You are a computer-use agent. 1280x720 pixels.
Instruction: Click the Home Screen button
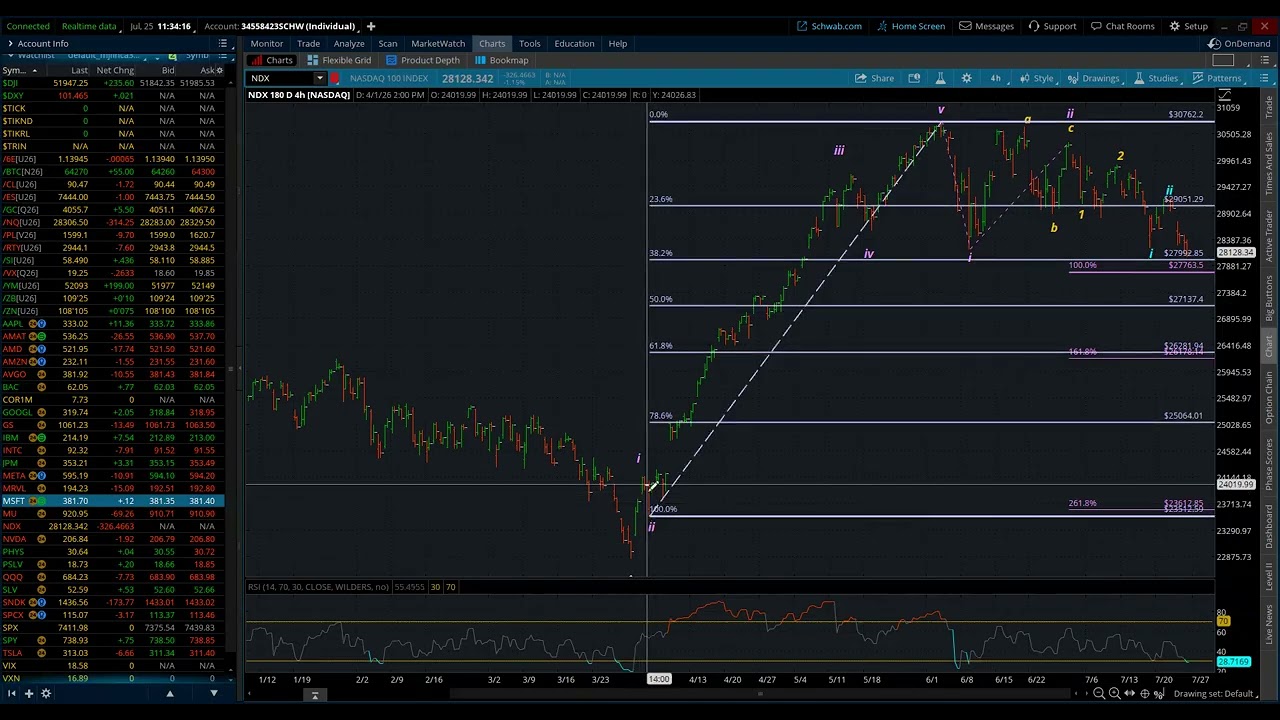tap(910, 26)
